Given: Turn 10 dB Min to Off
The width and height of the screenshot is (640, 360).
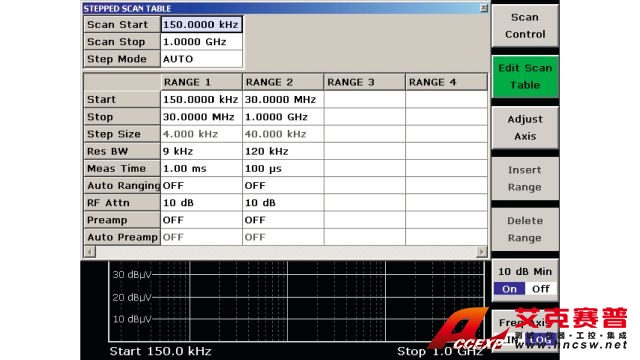Looking at the screenshot, I should click(540, 289).
